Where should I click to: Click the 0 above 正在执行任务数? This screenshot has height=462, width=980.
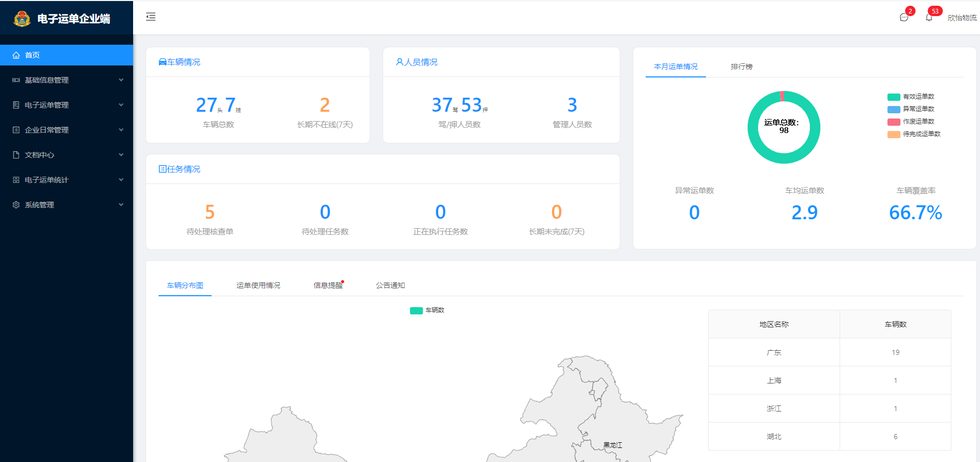(441, 212)
